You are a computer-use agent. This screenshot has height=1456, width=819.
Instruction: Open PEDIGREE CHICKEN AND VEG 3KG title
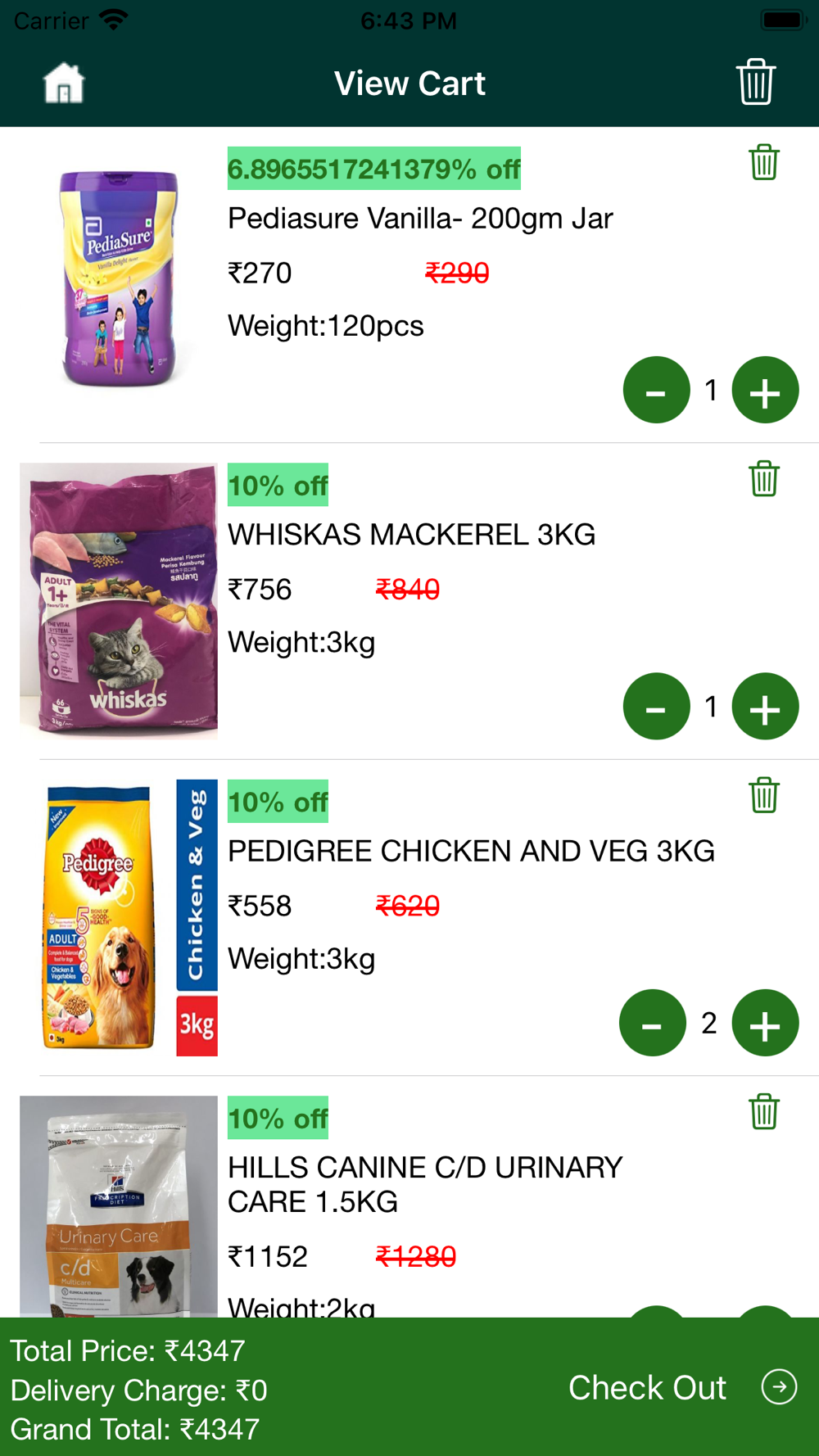coord(471,852)
